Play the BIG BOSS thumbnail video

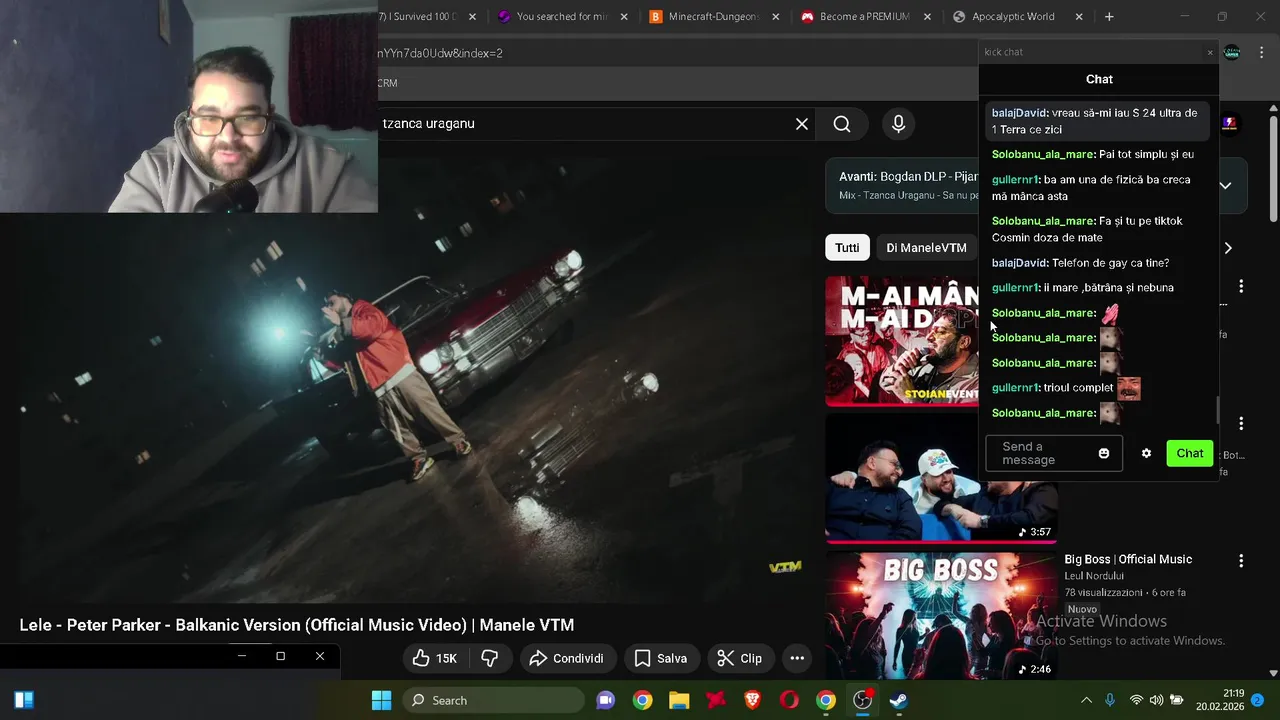(x=940, y=616)
